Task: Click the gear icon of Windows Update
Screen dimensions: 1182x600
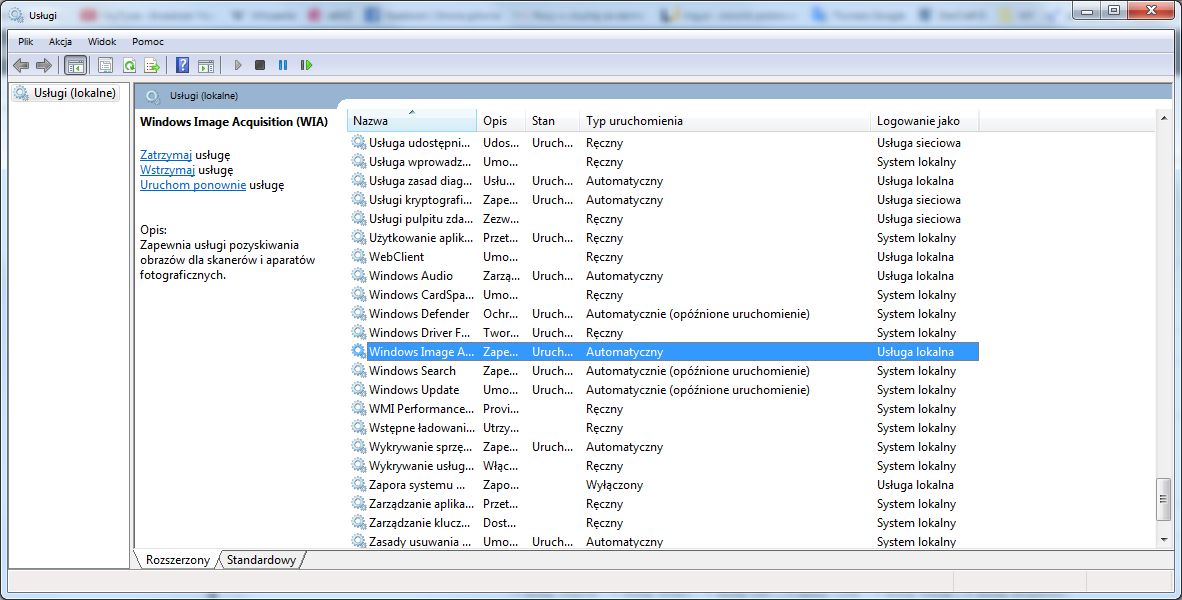Action: click(x=359, y=390)
